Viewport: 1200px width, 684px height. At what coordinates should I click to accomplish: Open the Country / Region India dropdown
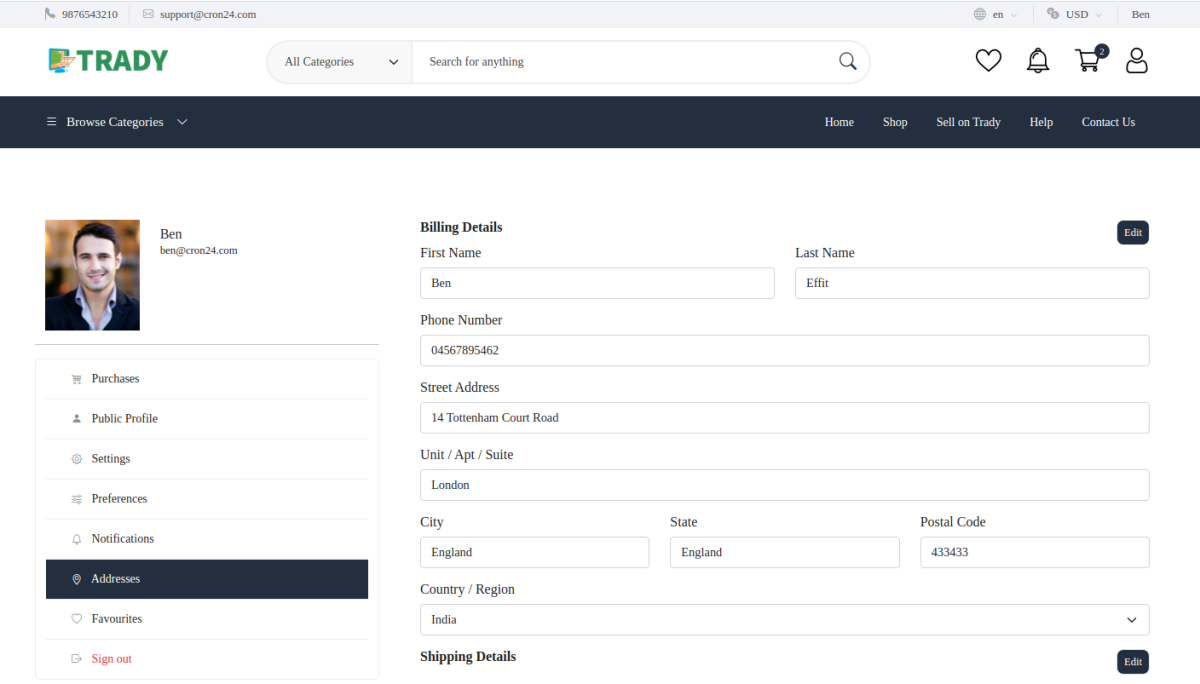784,620
